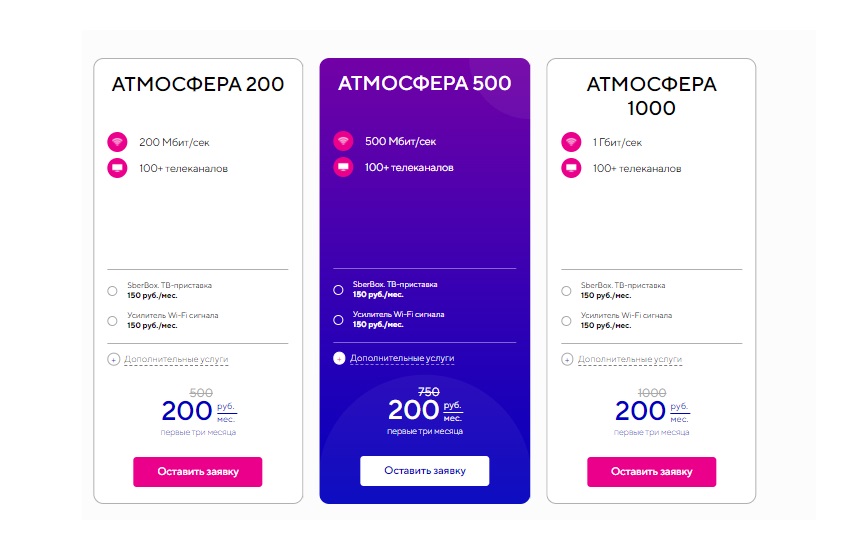Click the TV icon in Атмосфера 1000 card

tap(571, 168)
